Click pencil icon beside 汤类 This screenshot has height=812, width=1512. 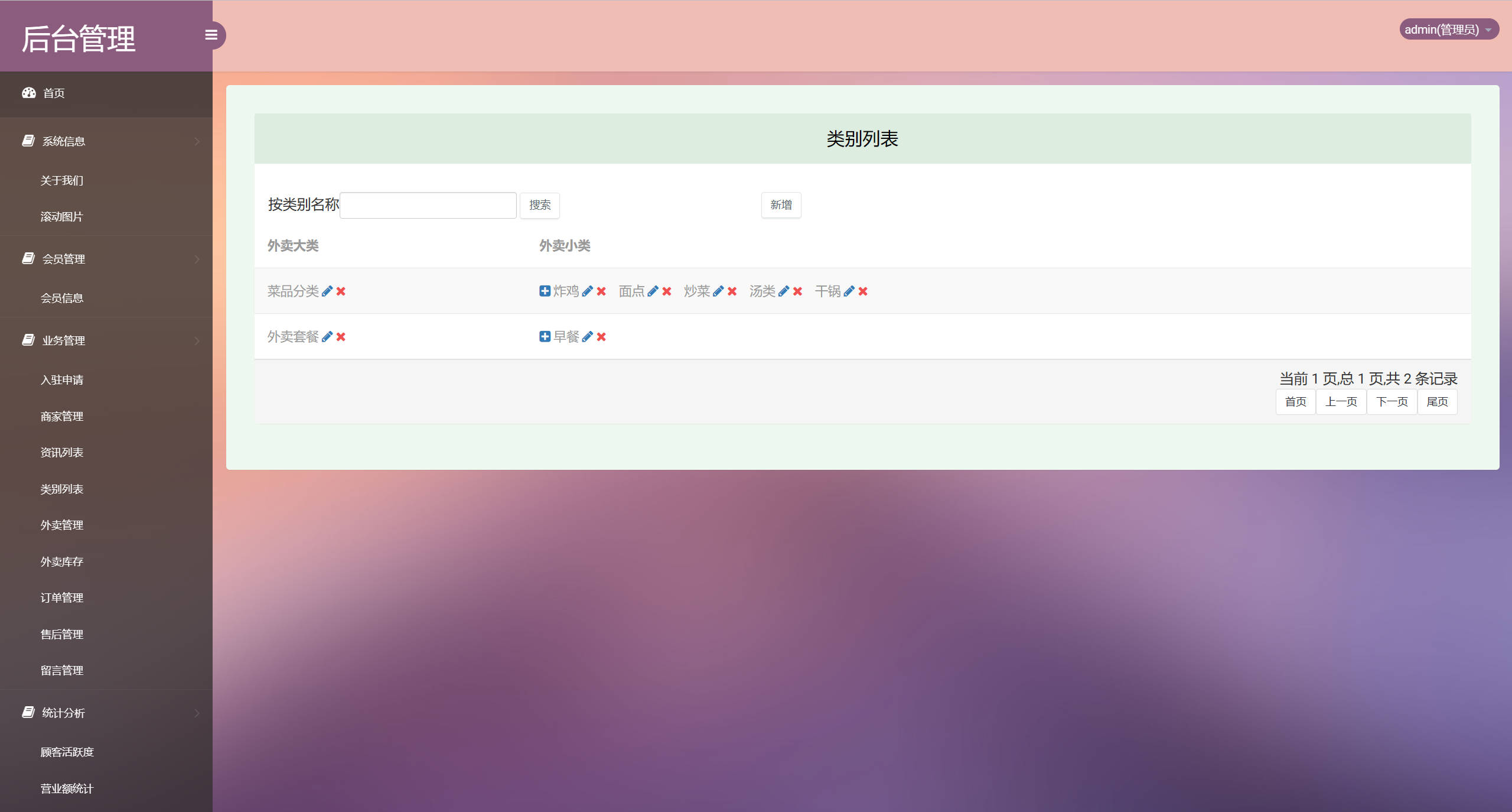coord(784,291)
